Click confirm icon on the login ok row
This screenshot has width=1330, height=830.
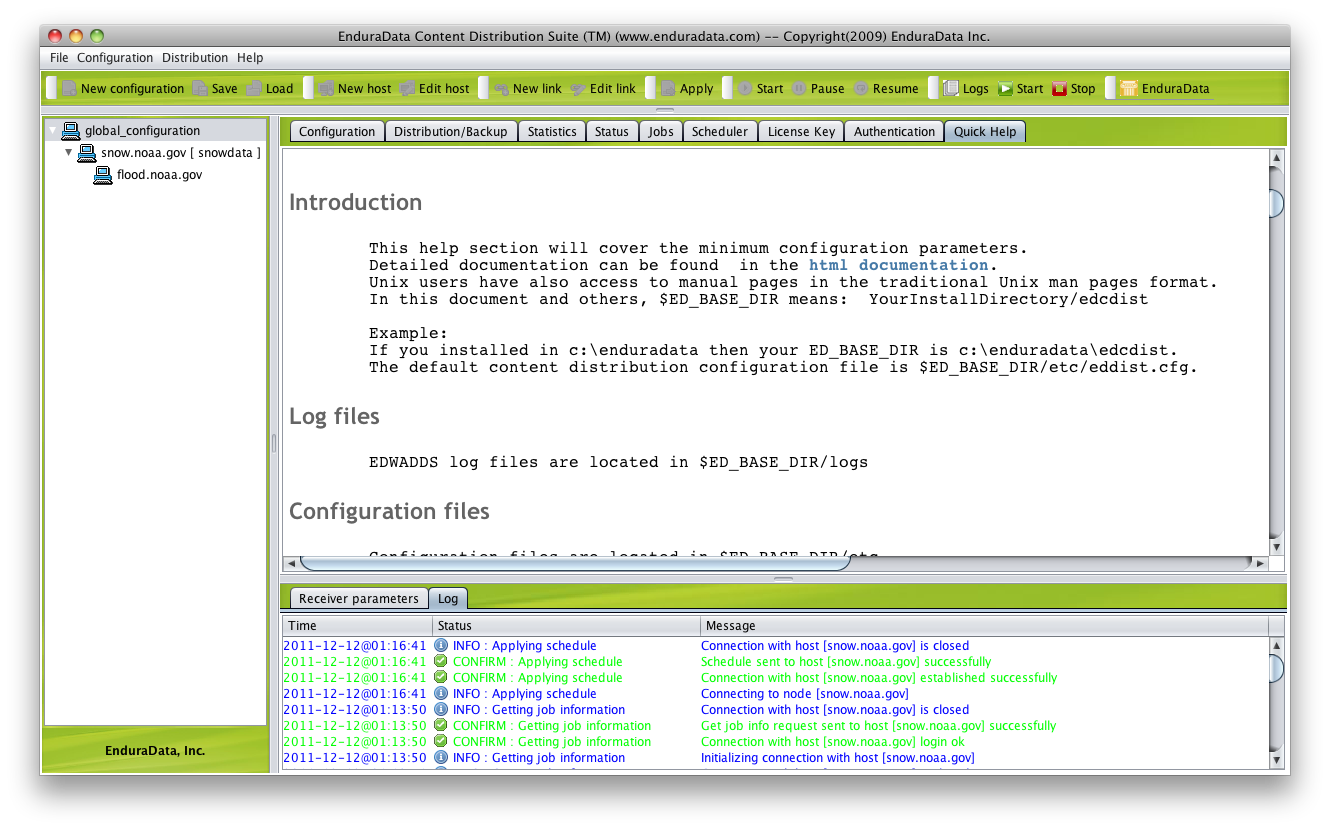[441, 741]
